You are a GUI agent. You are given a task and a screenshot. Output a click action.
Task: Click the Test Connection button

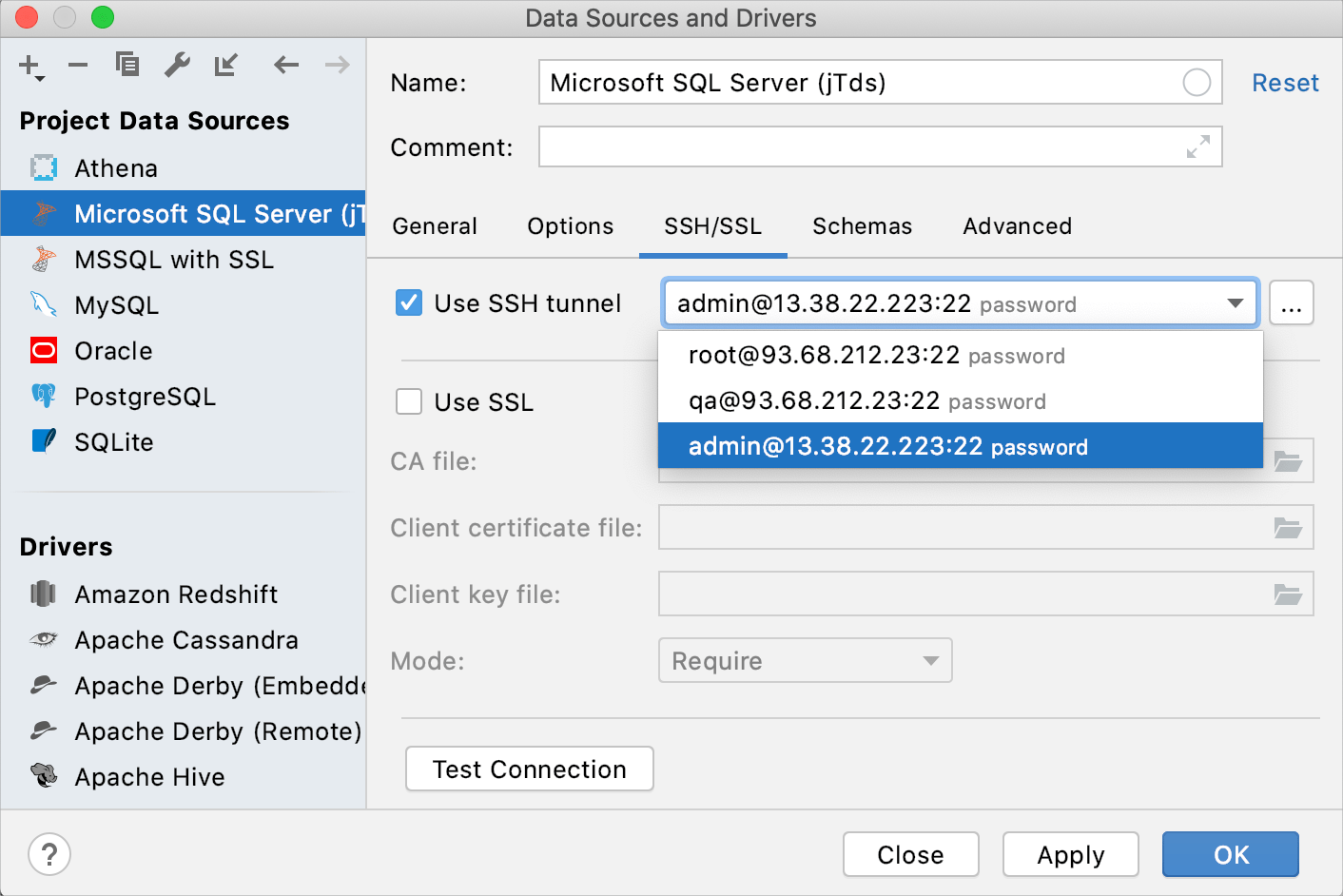click(530, 769)
